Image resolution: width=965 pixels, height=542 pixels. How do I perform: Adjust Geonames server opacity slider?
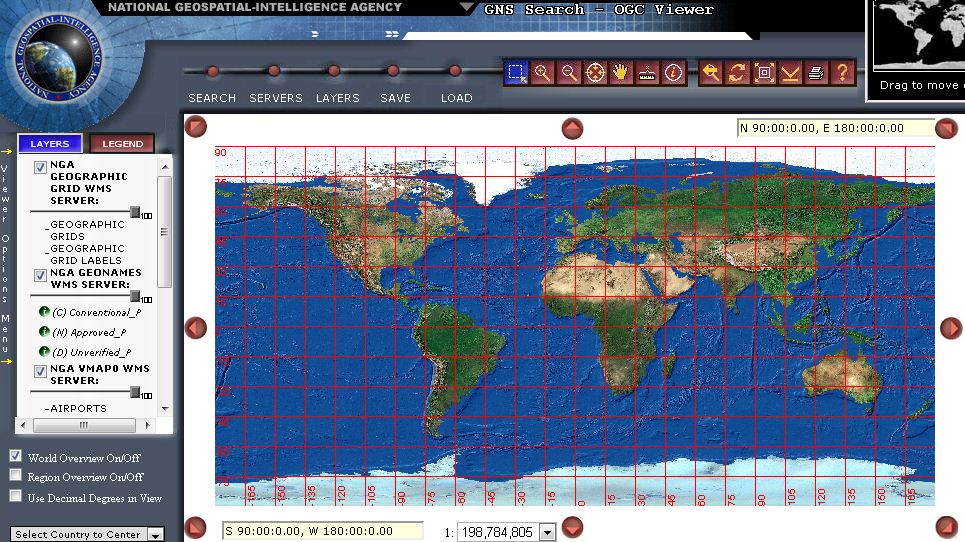coord(135,296)
